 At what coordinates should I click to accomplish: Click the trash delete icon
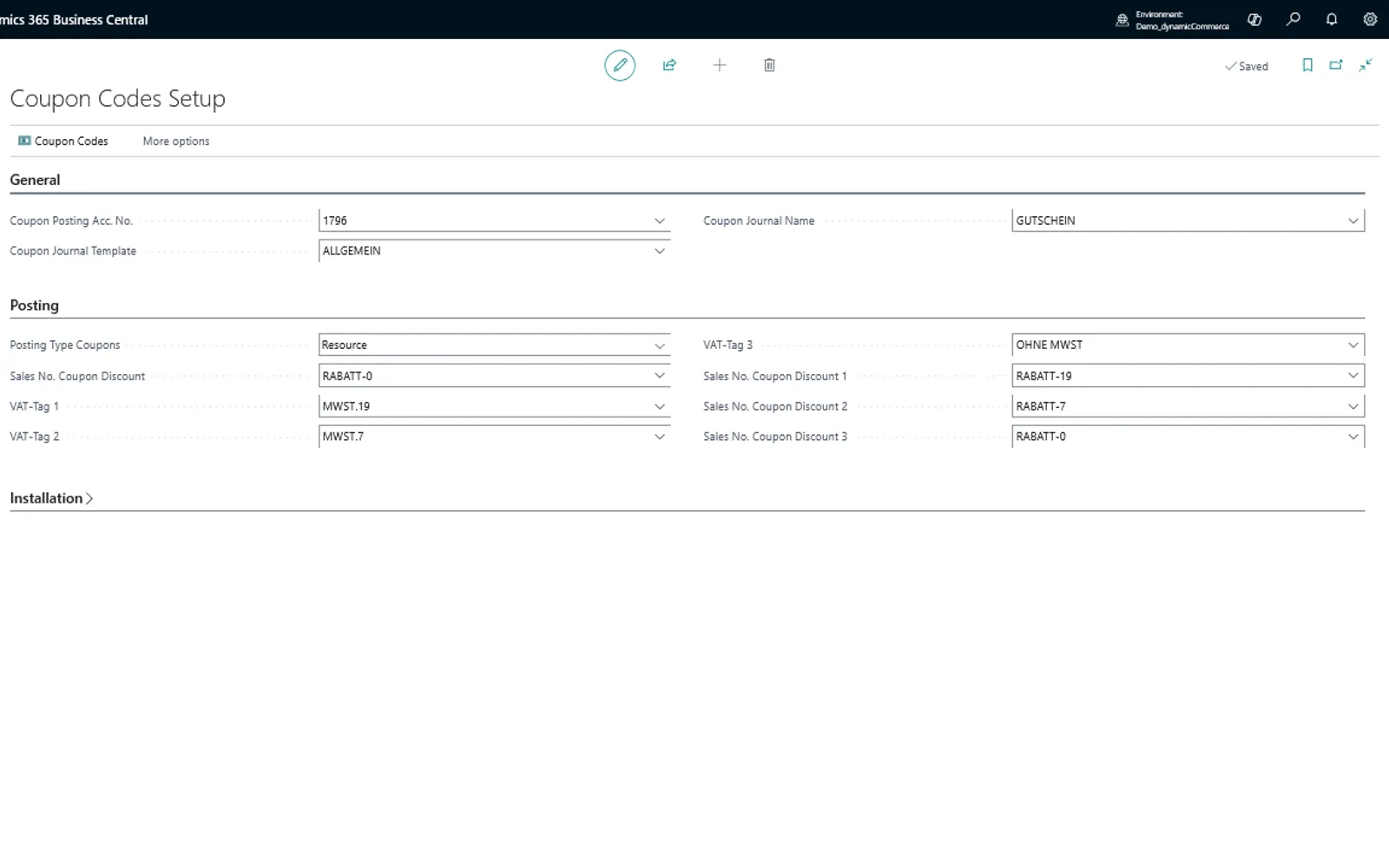coord(769,65)
